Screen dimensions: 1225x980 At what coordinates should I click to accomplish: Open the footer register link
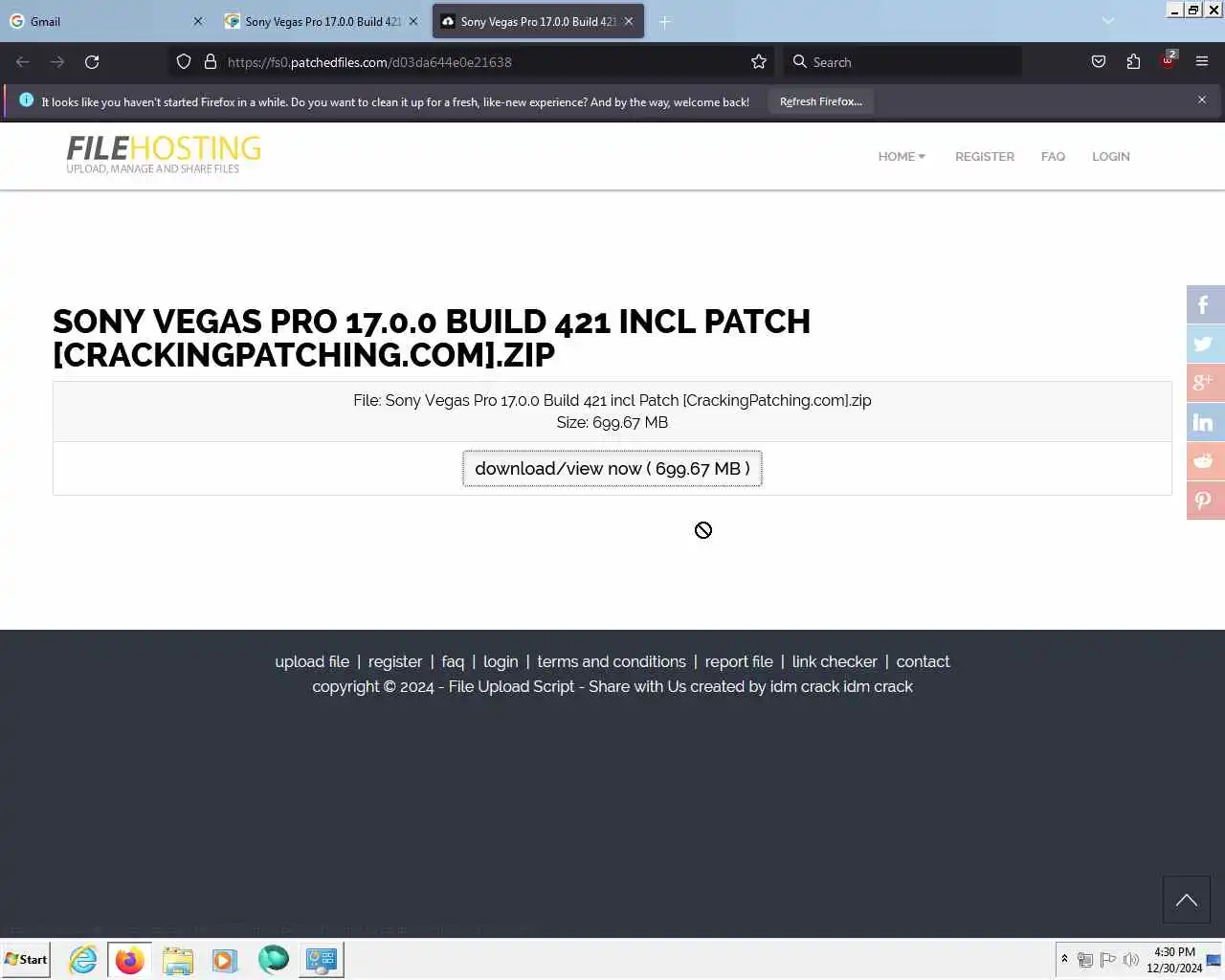point(395,661)
